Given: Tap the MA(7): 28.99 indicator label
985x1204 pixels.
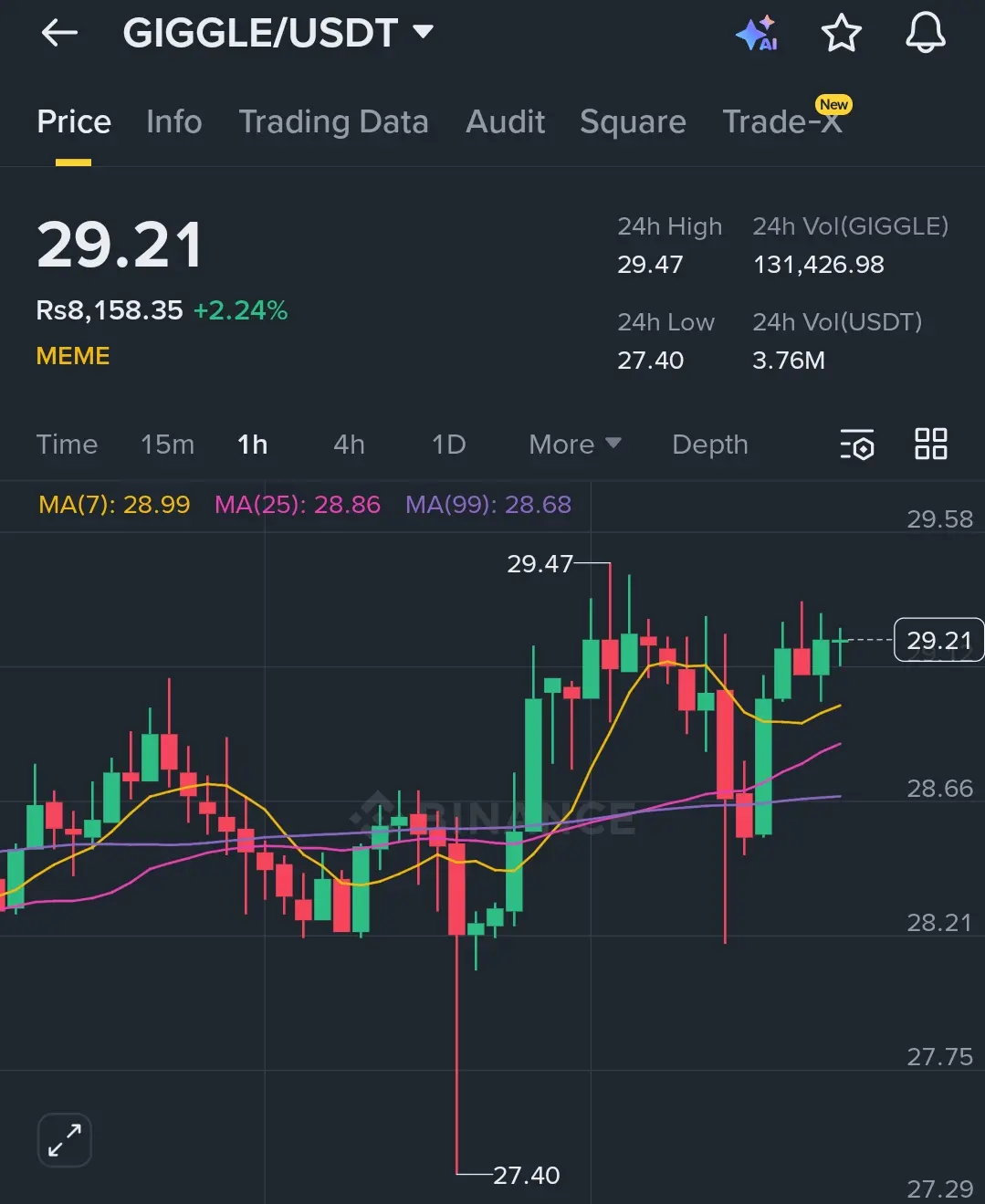Looking at the screenshot, I should click(x=114, y=505).
